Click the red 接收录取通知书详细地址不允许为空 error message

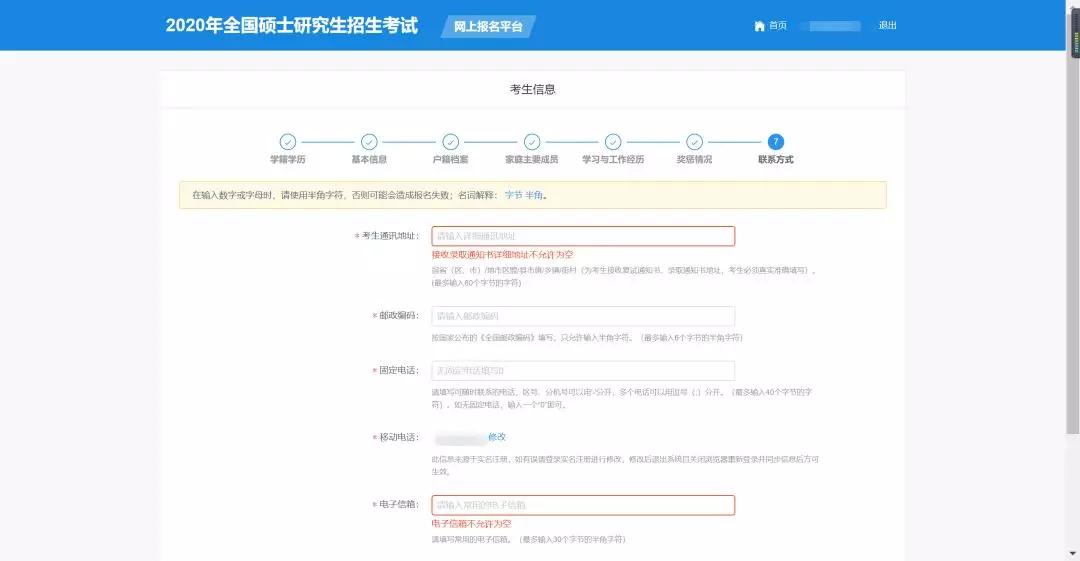502,254
